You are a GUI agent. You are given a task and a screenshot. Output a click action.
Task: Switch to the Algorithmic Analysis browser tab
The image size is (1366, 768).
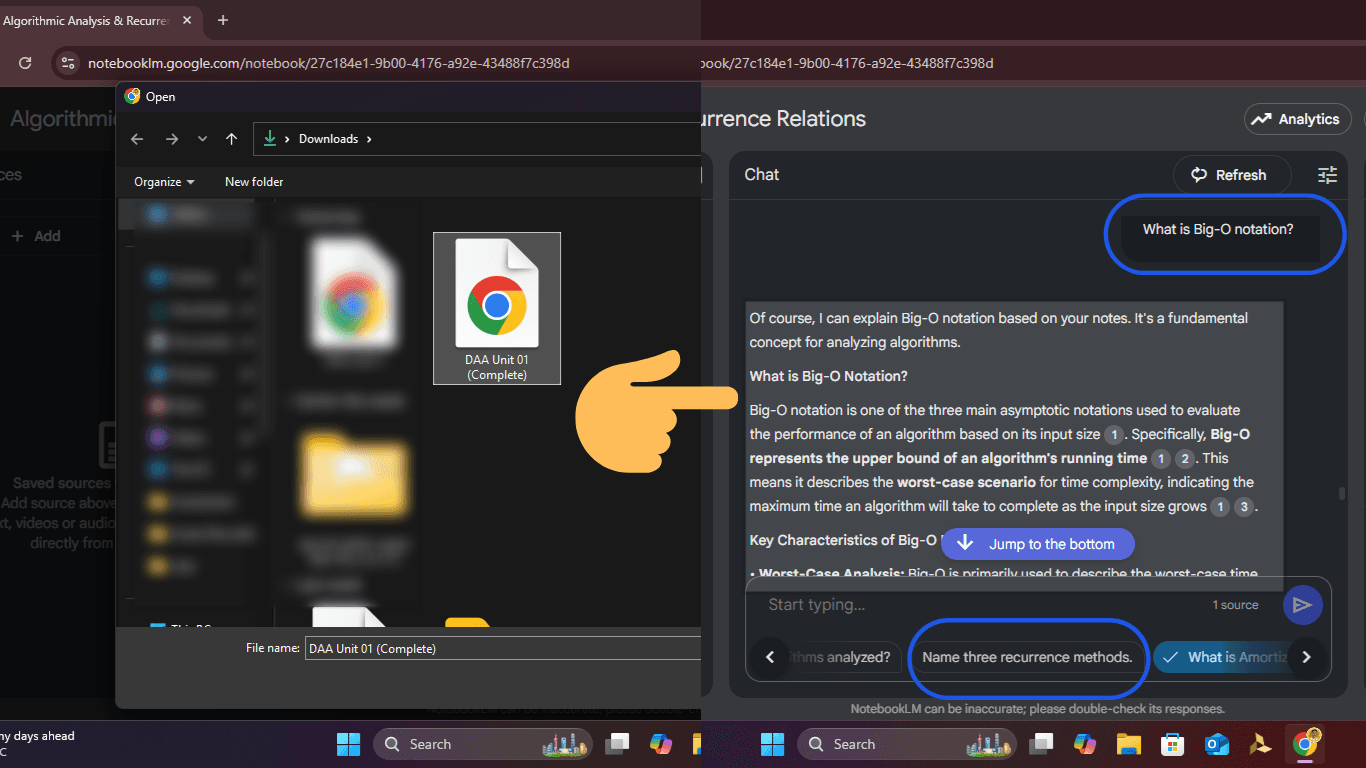point(90,20)
